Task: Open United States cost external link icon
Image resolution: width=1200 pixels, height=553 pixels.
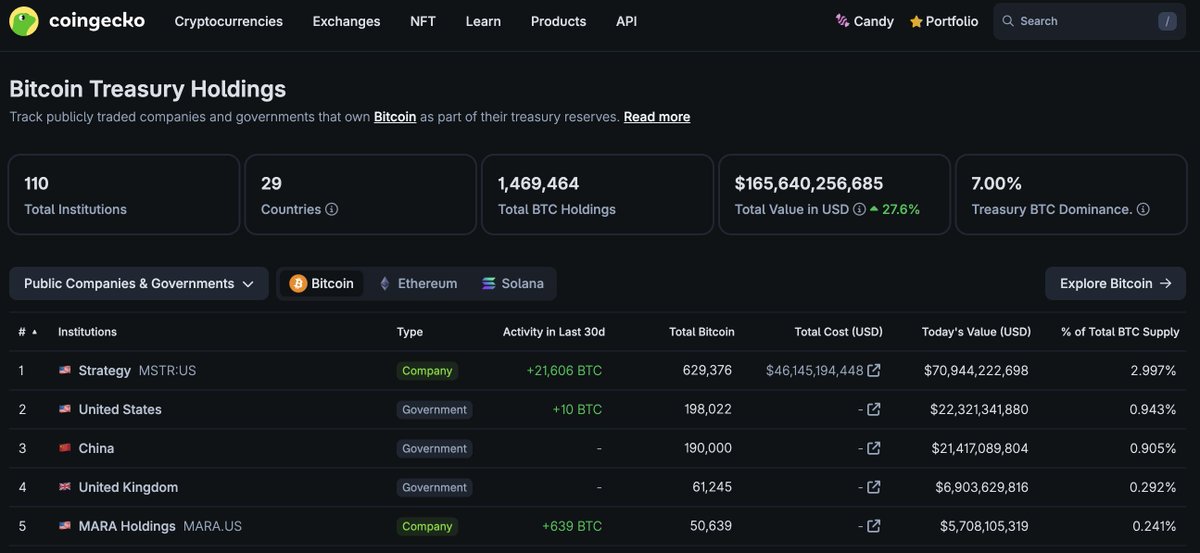Action: pyautogui.click(x=874, y=410)
